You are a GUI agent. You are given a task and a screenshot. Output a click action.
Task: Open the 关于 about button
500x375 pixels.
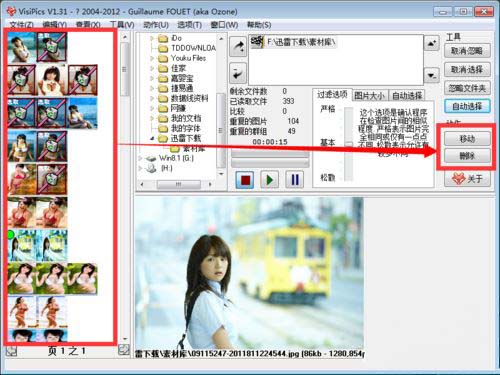[467, 179]
